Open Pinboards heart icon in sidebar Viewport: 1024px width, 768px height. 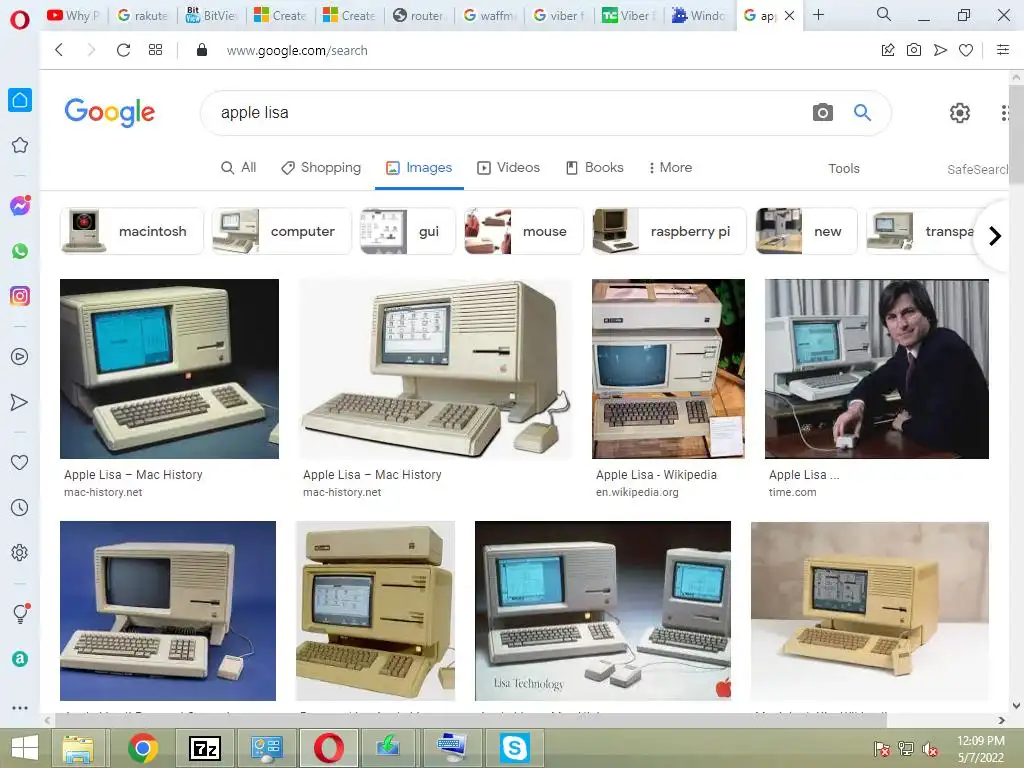coord(20,462)
